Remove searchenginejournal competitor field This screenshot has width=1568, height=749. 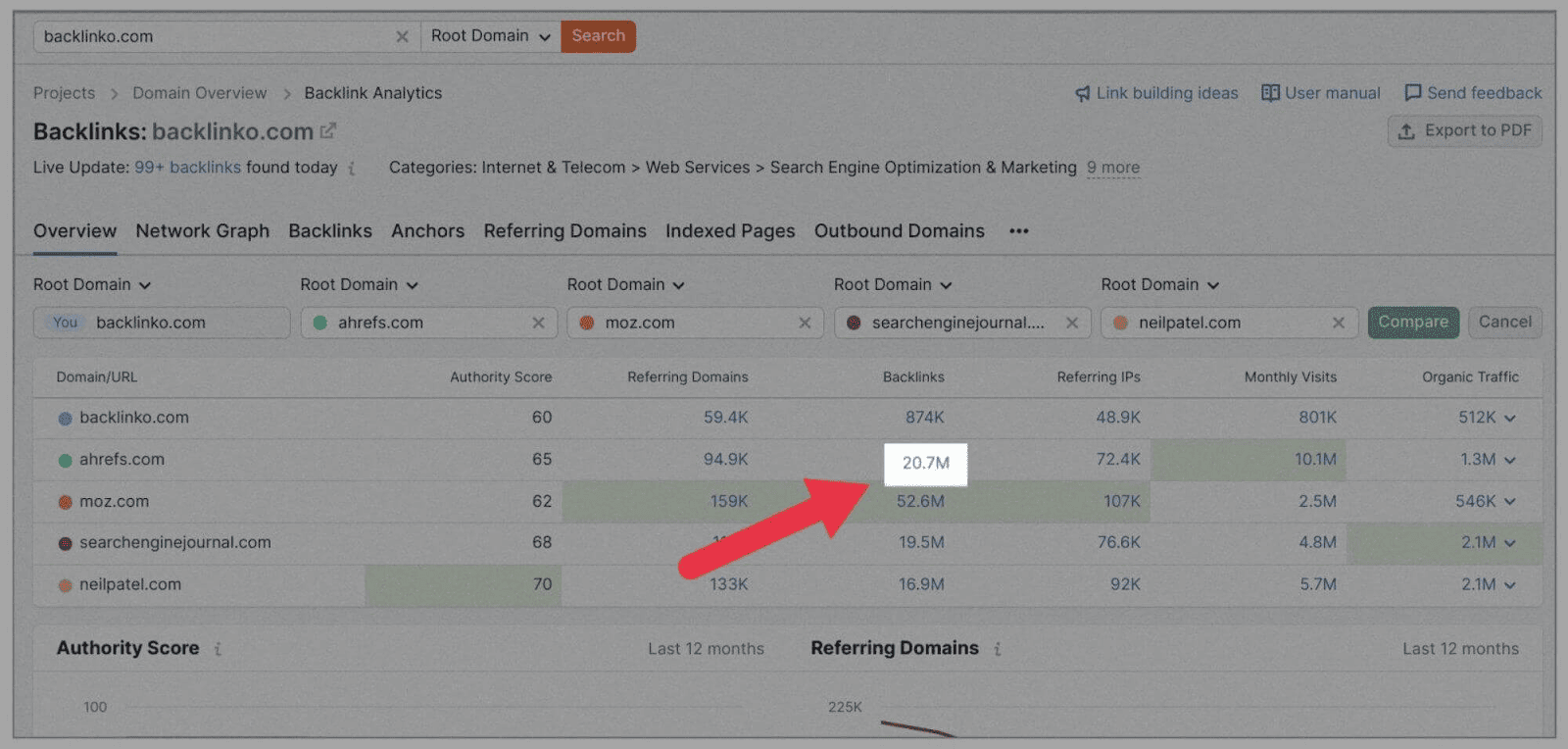(1072, 323)
